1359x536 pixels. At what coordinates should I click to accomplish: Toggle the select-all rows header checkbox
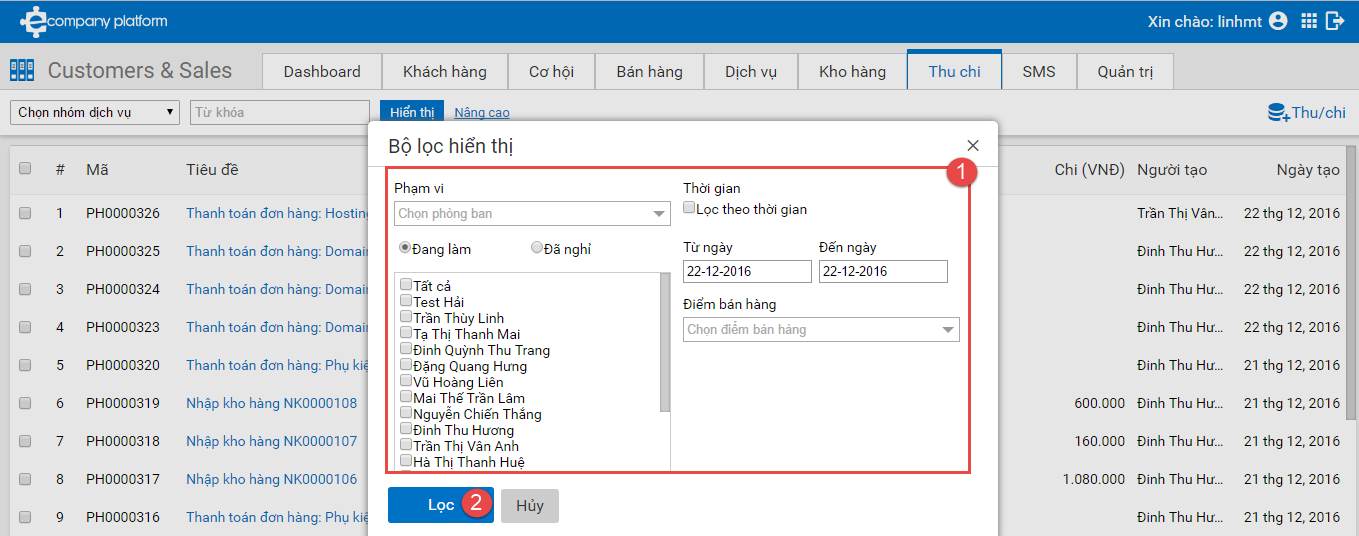(x=25, y=169)
